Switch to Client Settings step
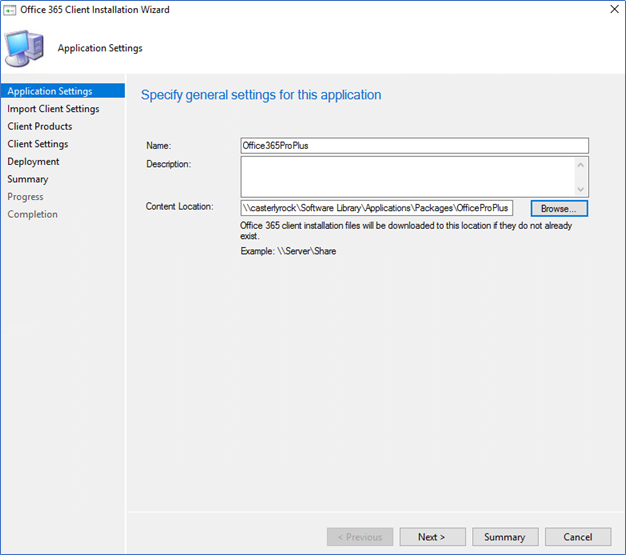The width and height of the screenshot is (626, 555). click(38, 144)
